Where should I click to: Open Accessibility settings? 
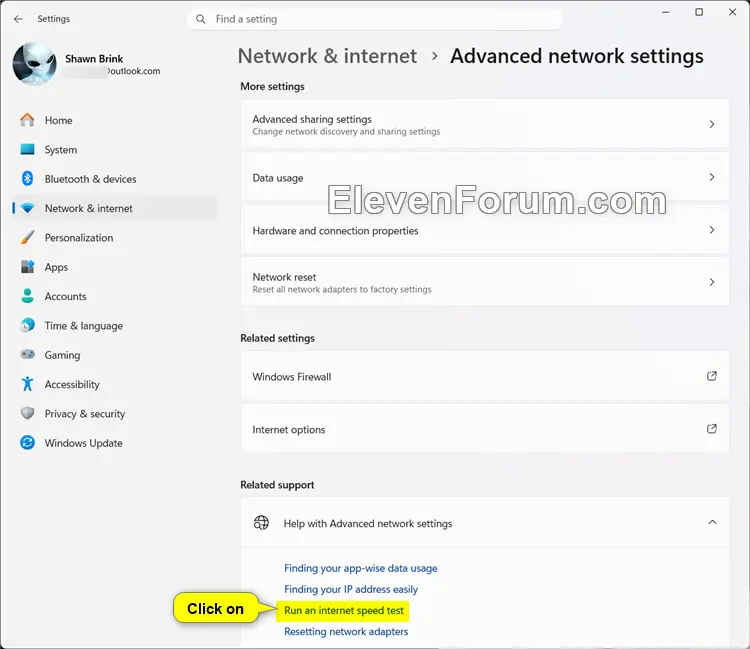click(x=115, y=384)
